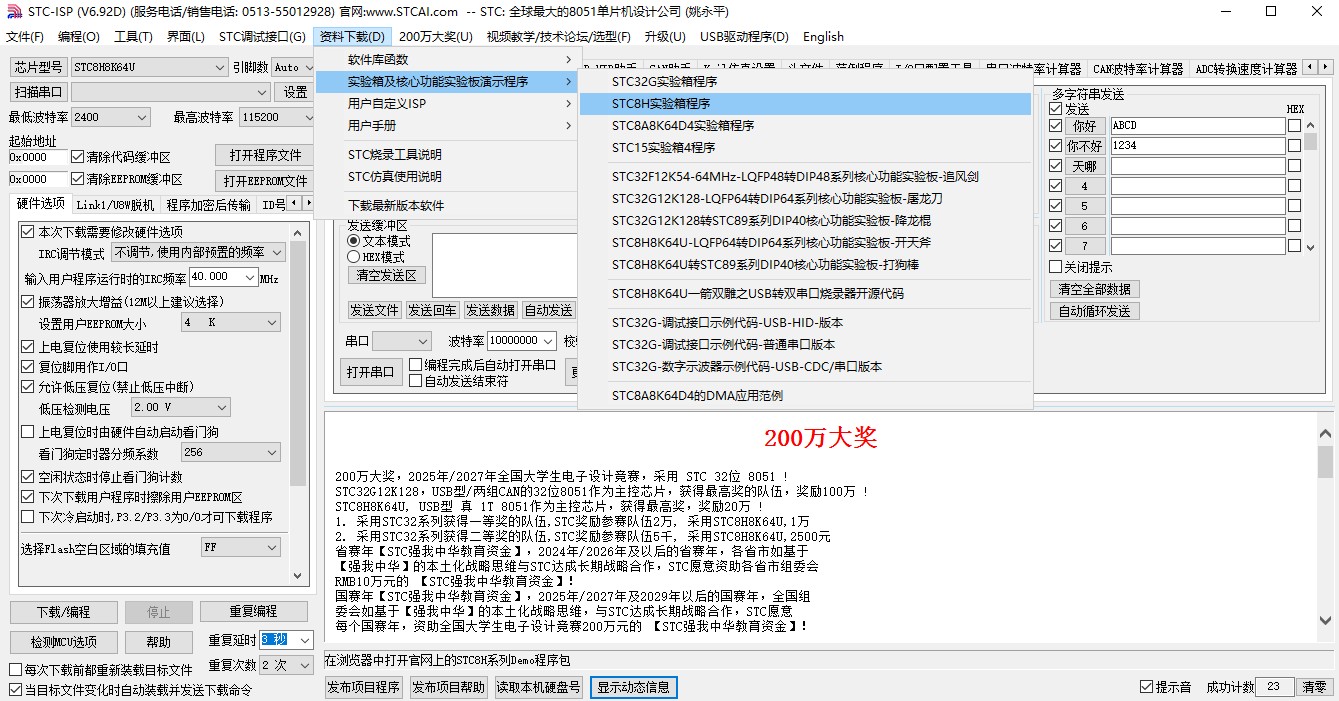Click the tab scroll right arrow beside ID号 tab

click(x=308, y=203)
